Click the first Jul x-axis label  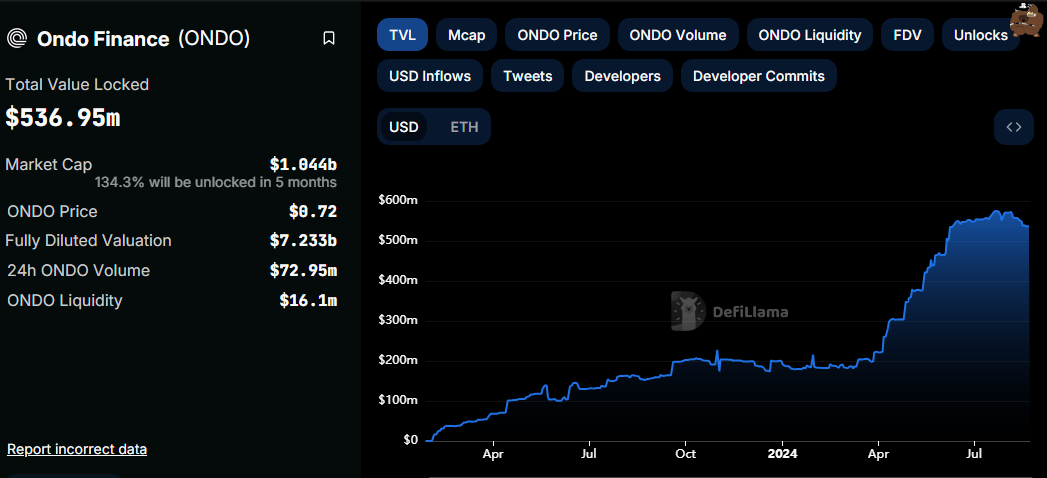pyautogui.click(x=590, y=454)
